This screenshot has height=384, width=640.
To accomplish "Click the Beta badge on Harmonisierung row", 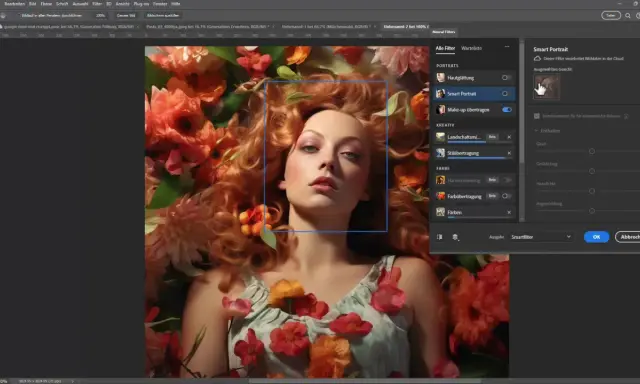I will click(x=492, y=180).
